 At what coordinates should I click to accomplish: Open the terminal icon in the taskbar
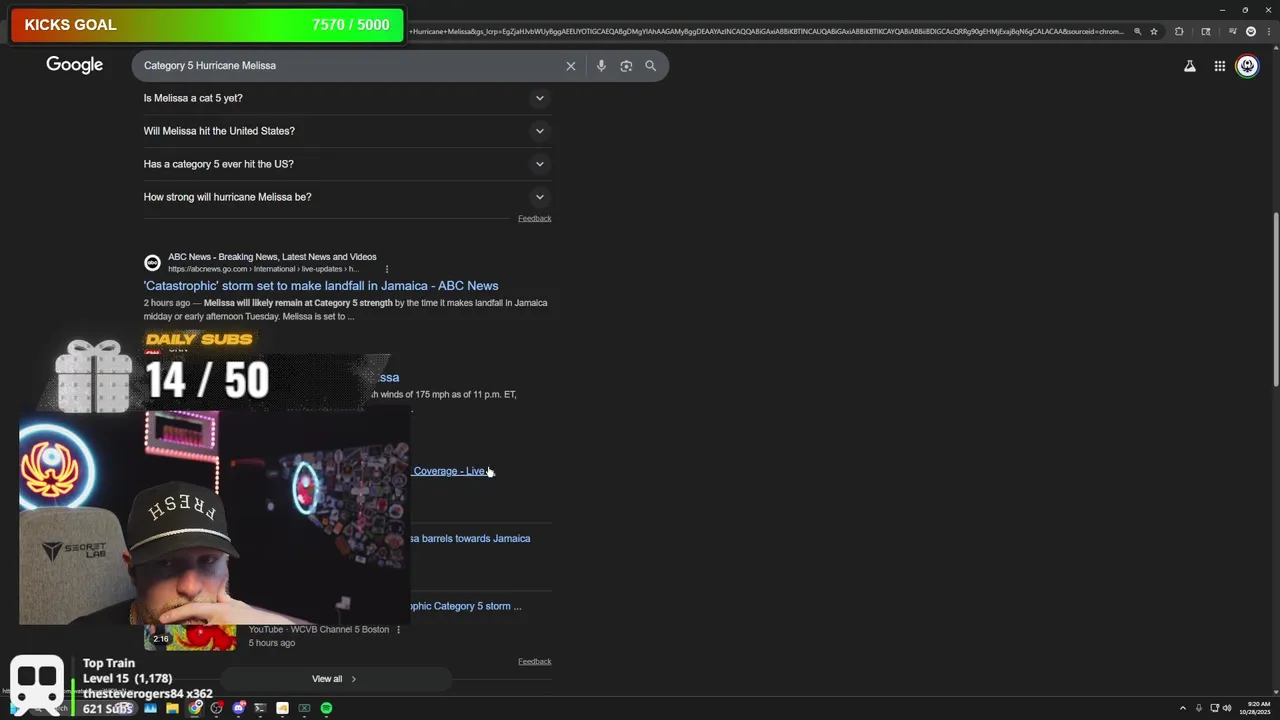[x=260, y=708]
